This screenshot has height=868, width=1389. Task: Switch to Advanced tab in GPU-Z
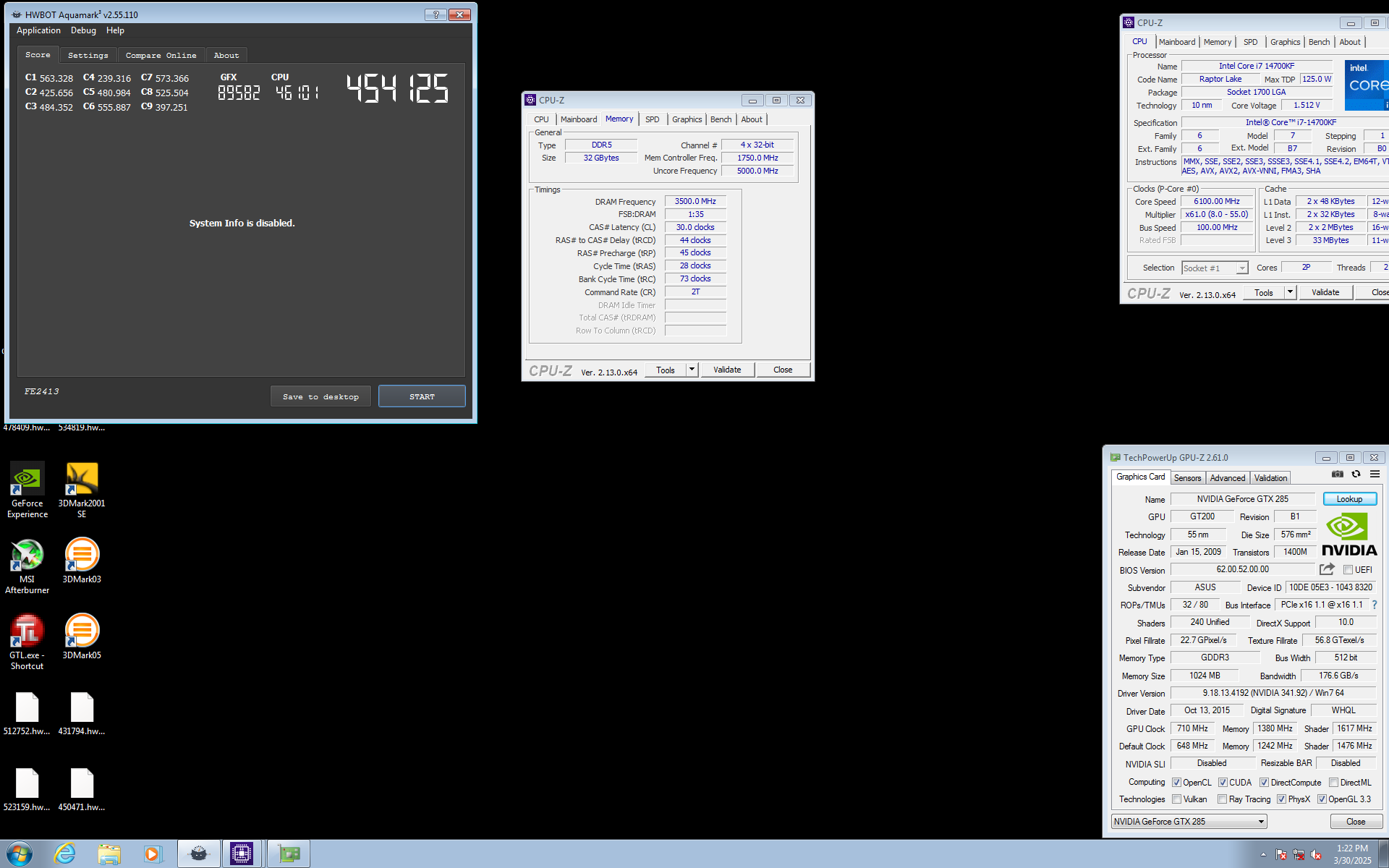point(1228,478)
